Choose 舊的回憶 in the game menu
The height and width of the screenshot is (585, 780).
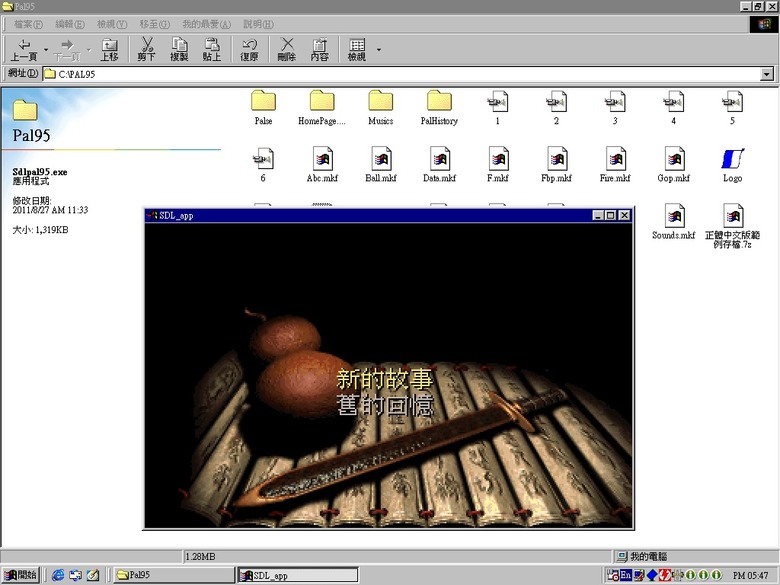385,404
